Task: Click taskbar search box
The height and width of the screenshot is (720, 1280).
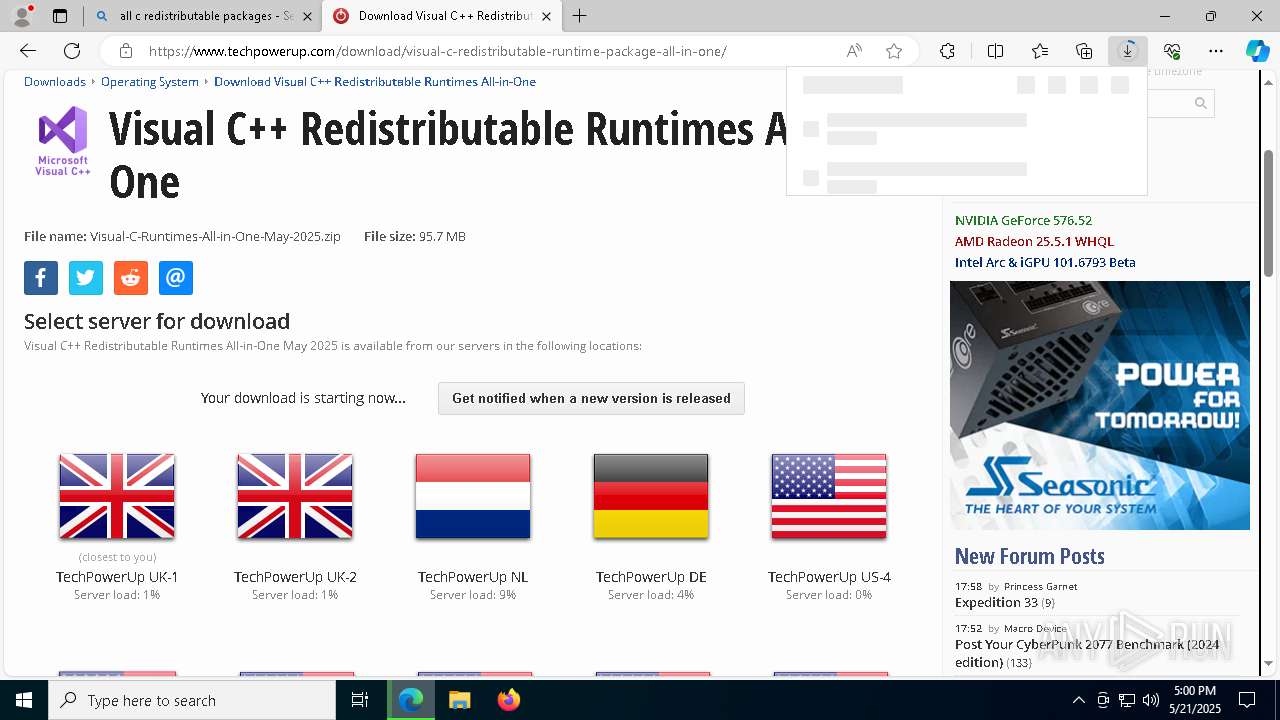Action: [x=192, y=700]
